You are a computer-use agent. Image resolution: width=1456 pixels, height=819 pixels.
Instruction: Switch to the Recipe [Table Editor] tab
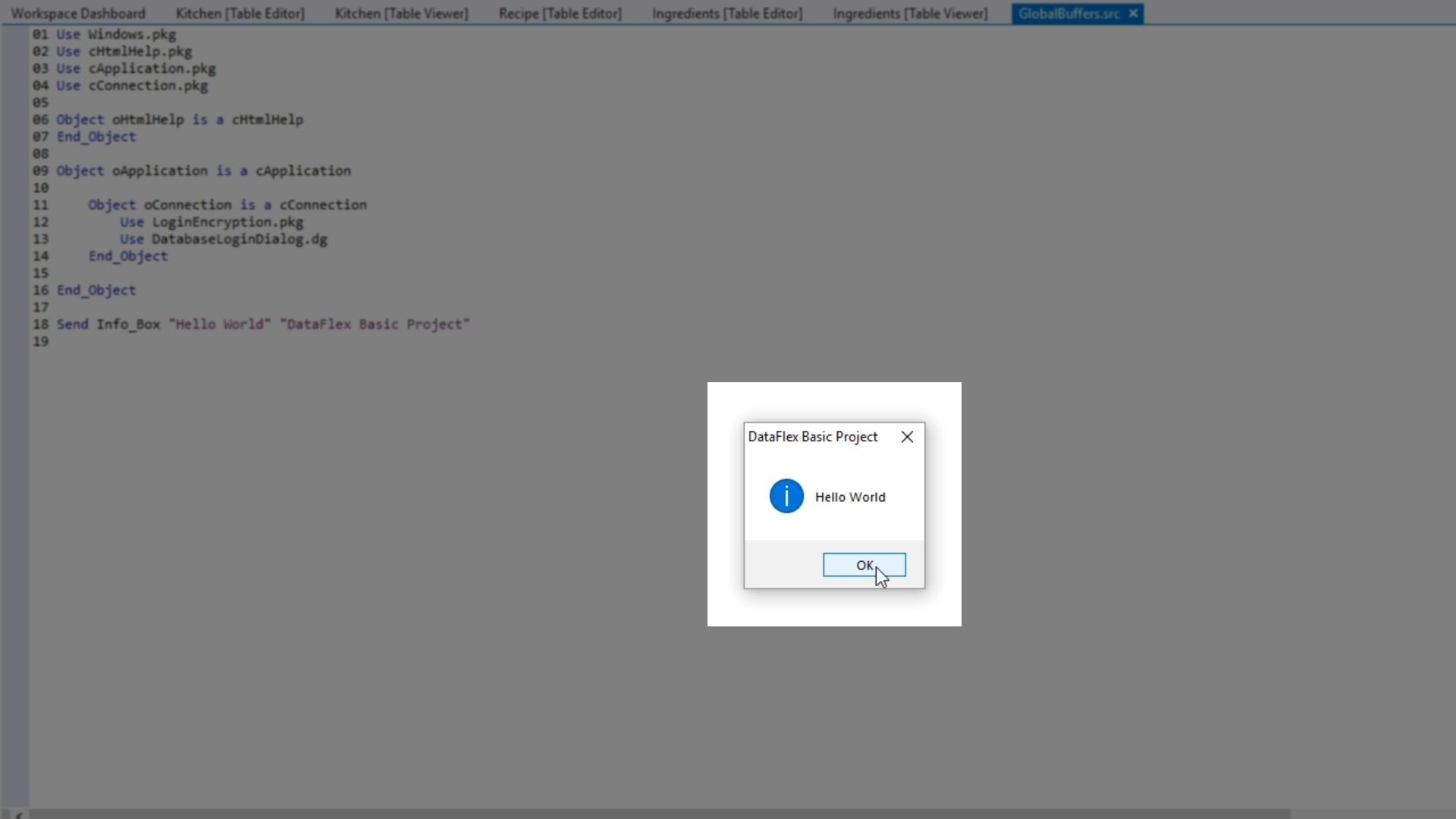click(560, 14)
